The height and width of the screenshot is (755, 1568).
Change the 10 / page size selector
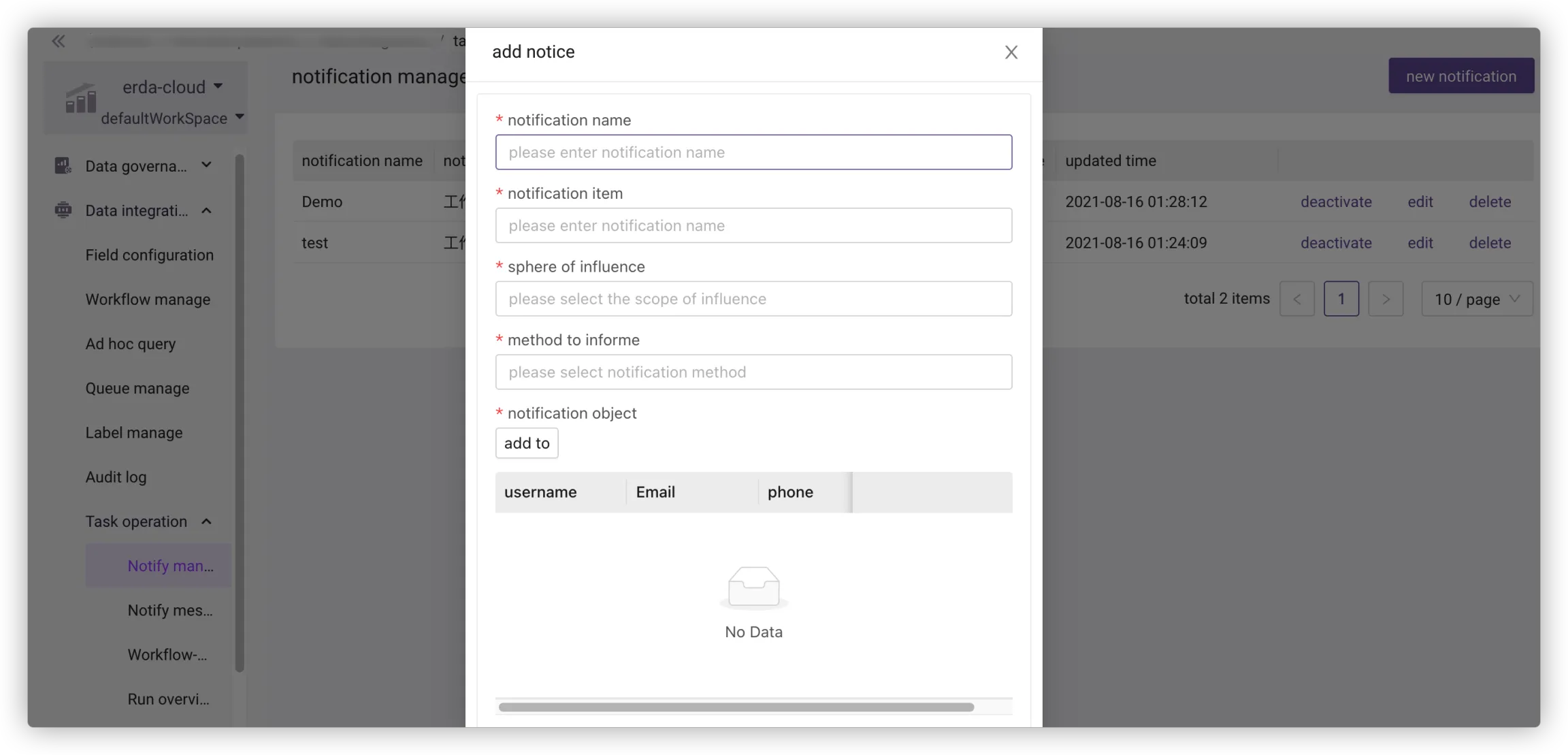point(1477,299)
